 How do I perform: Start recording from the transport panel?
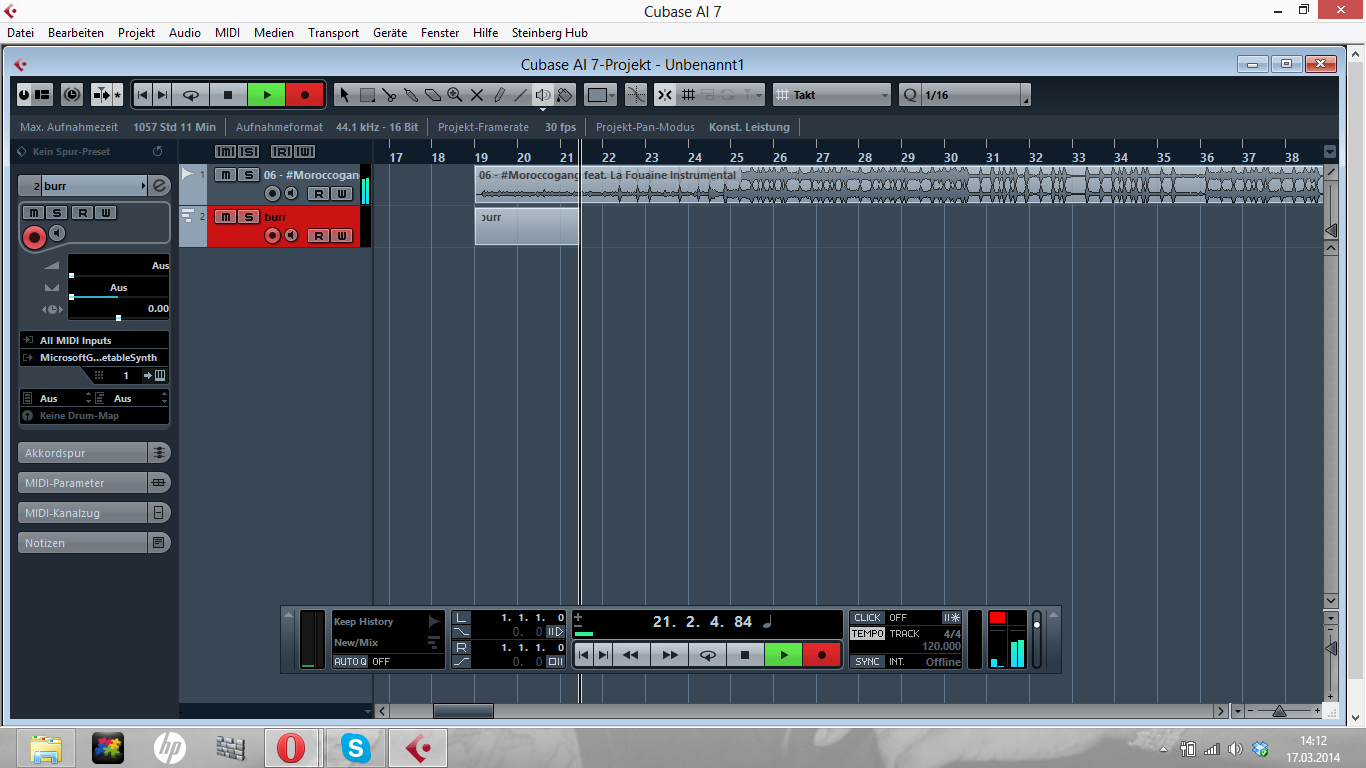[x=822, y=655]
